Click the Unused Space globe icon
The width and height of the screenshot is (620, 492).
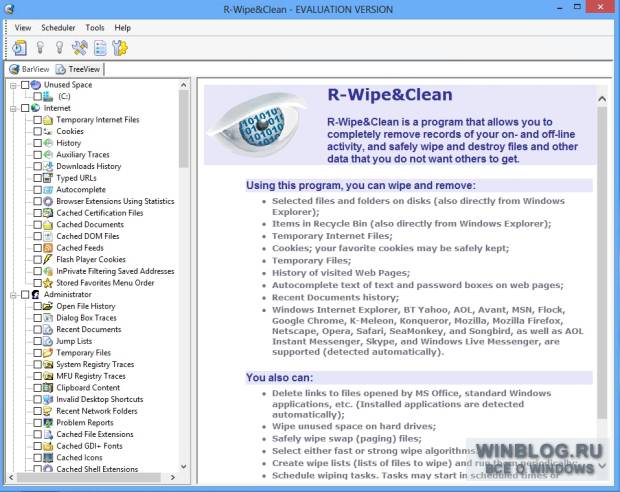click(36, 85)
